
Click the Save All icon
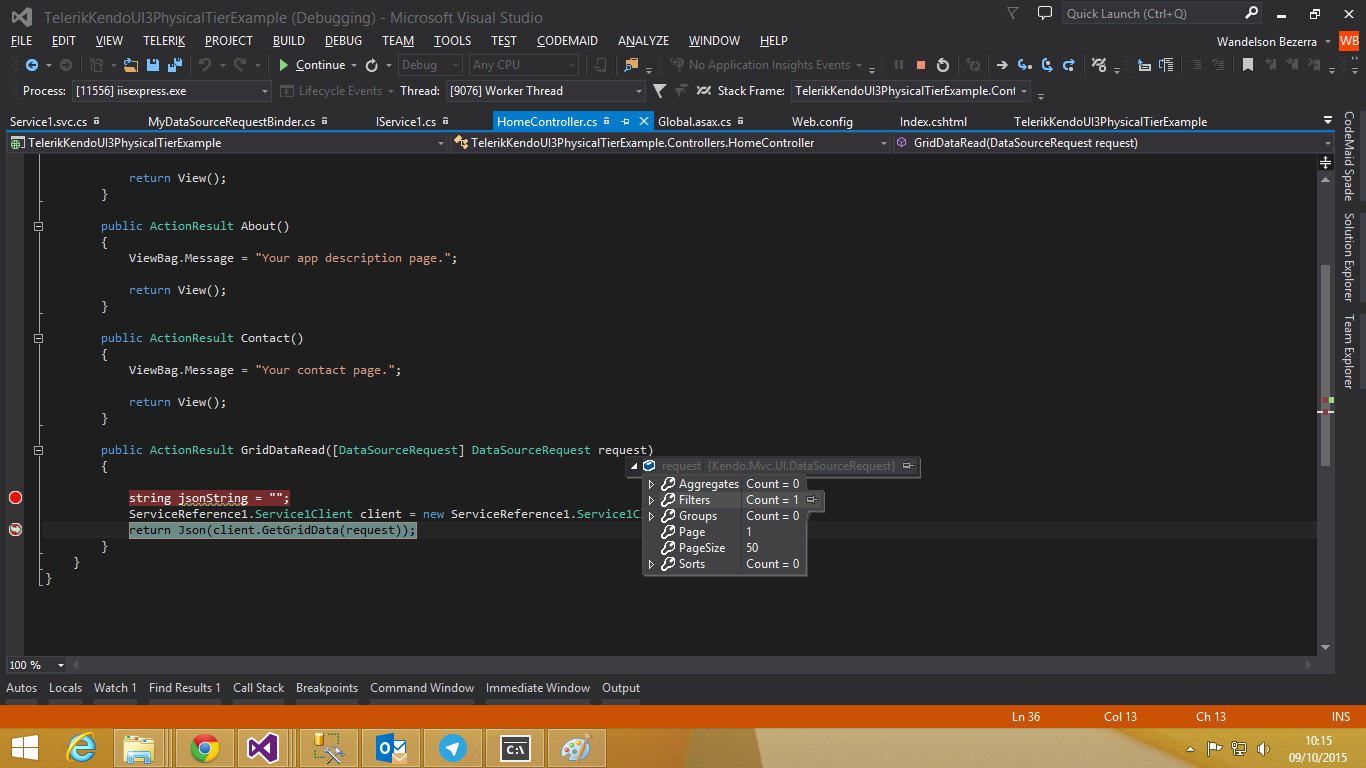(x=174, y=65)
